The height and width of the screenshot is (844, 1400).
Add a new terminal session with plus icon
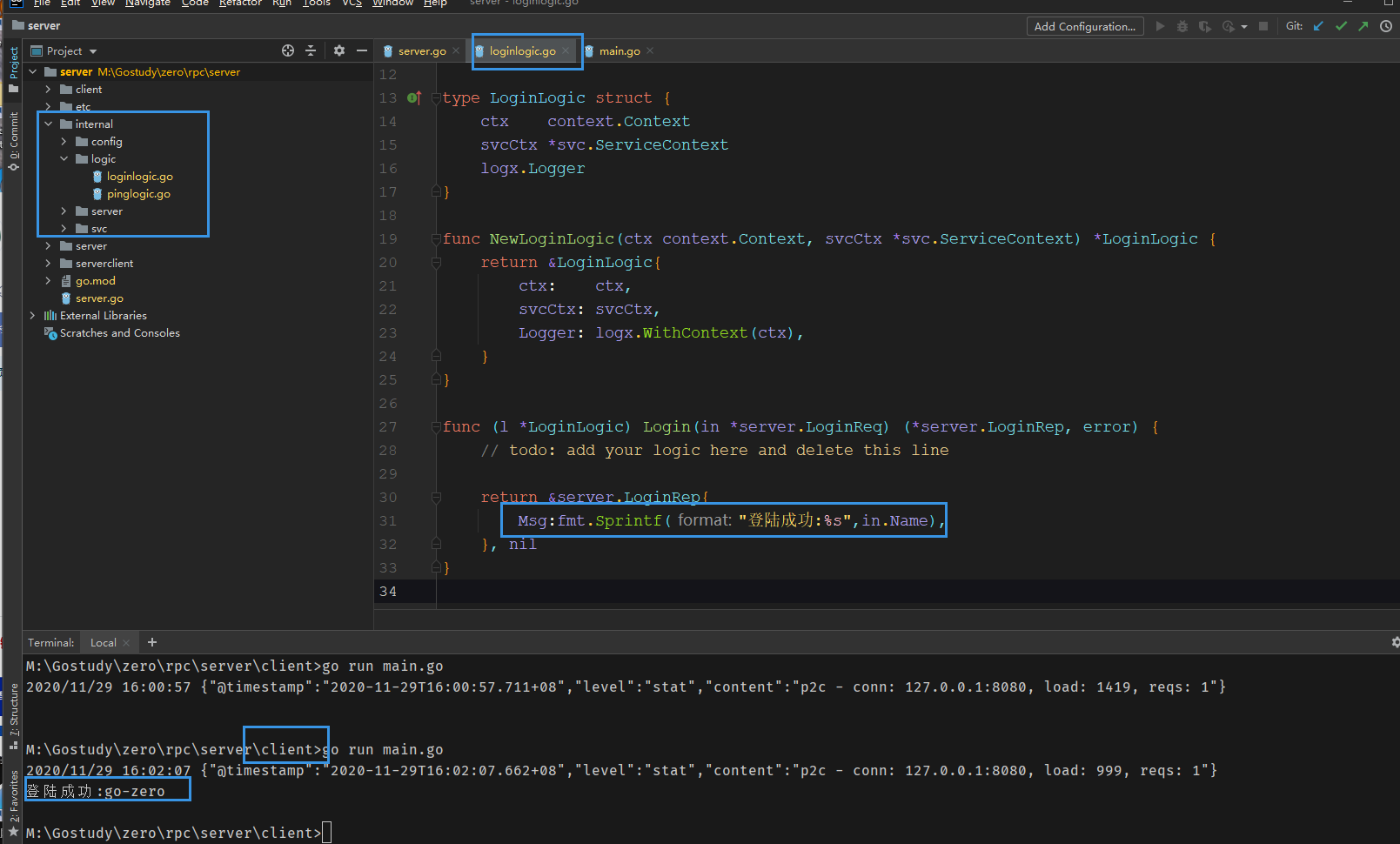tap(152, 642)
